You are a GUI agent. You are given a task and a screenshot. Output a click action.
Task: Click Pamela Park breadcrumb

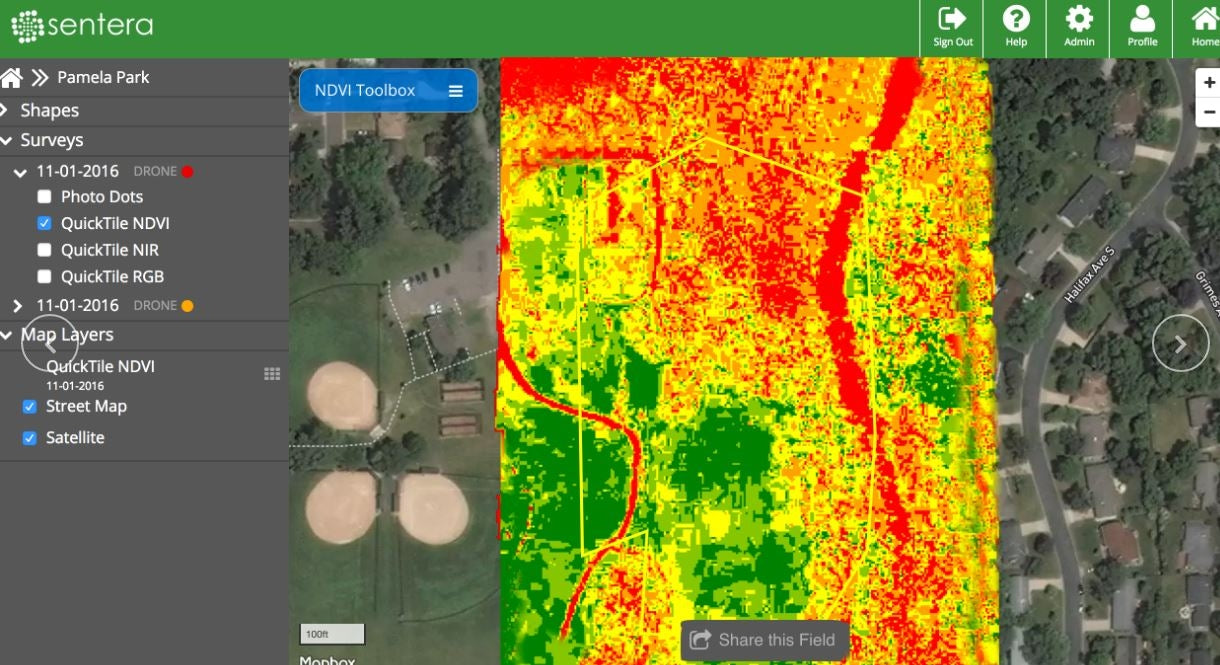click(103, 78)
